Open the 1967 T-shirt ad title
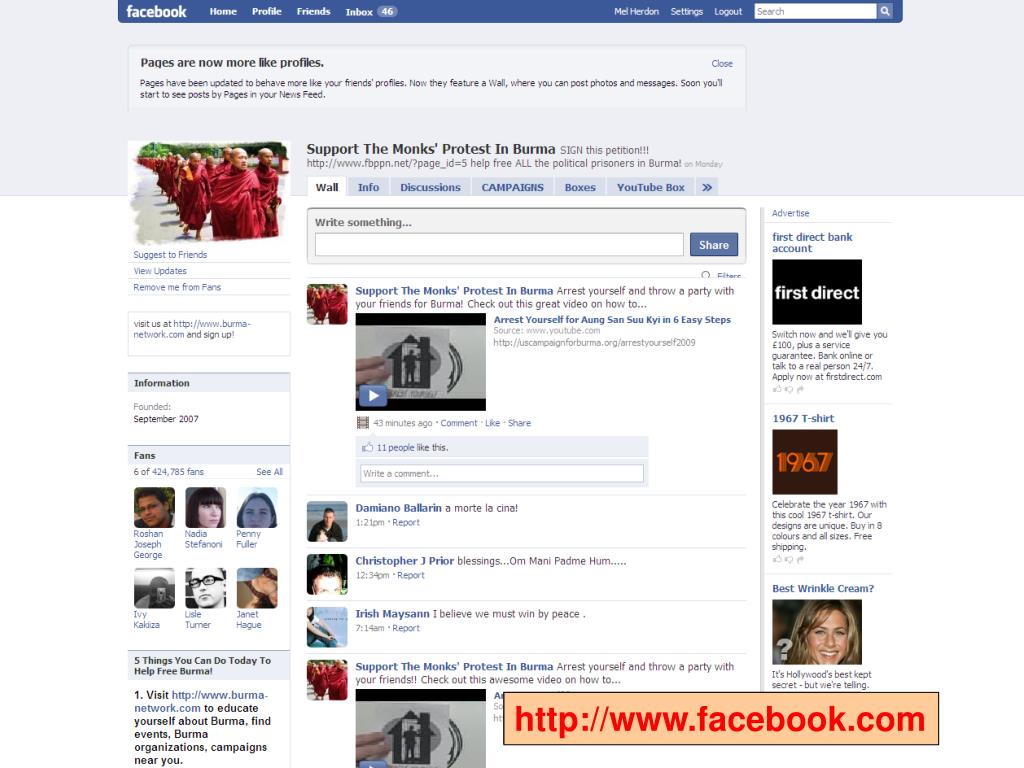 coord(803,419)
